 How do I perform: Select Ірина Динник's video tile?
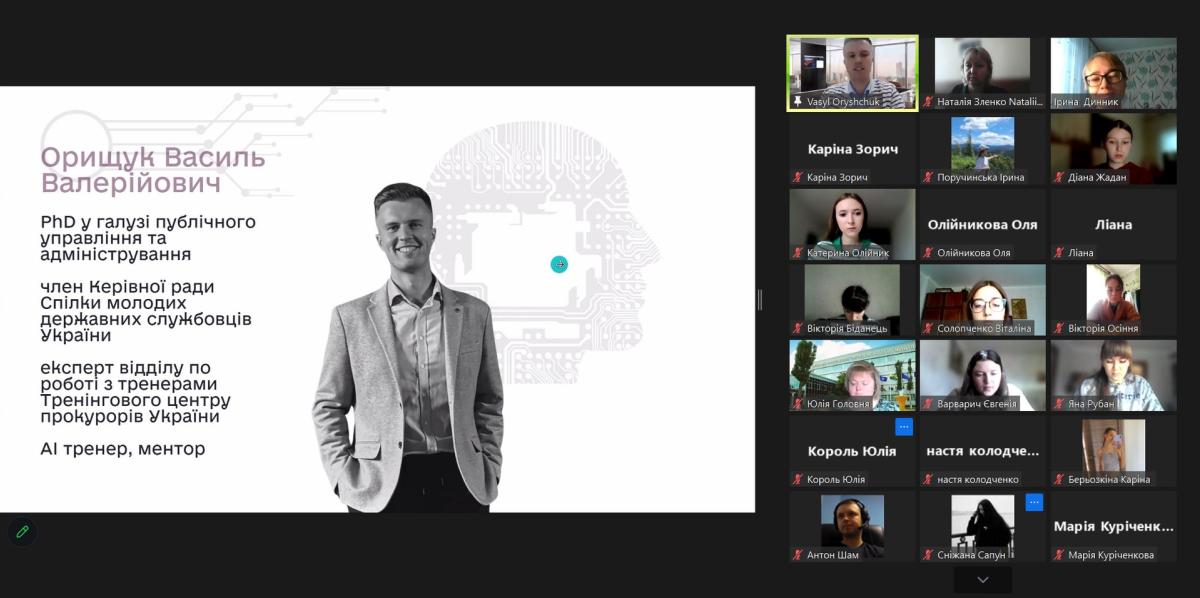tap(1113, 73)
